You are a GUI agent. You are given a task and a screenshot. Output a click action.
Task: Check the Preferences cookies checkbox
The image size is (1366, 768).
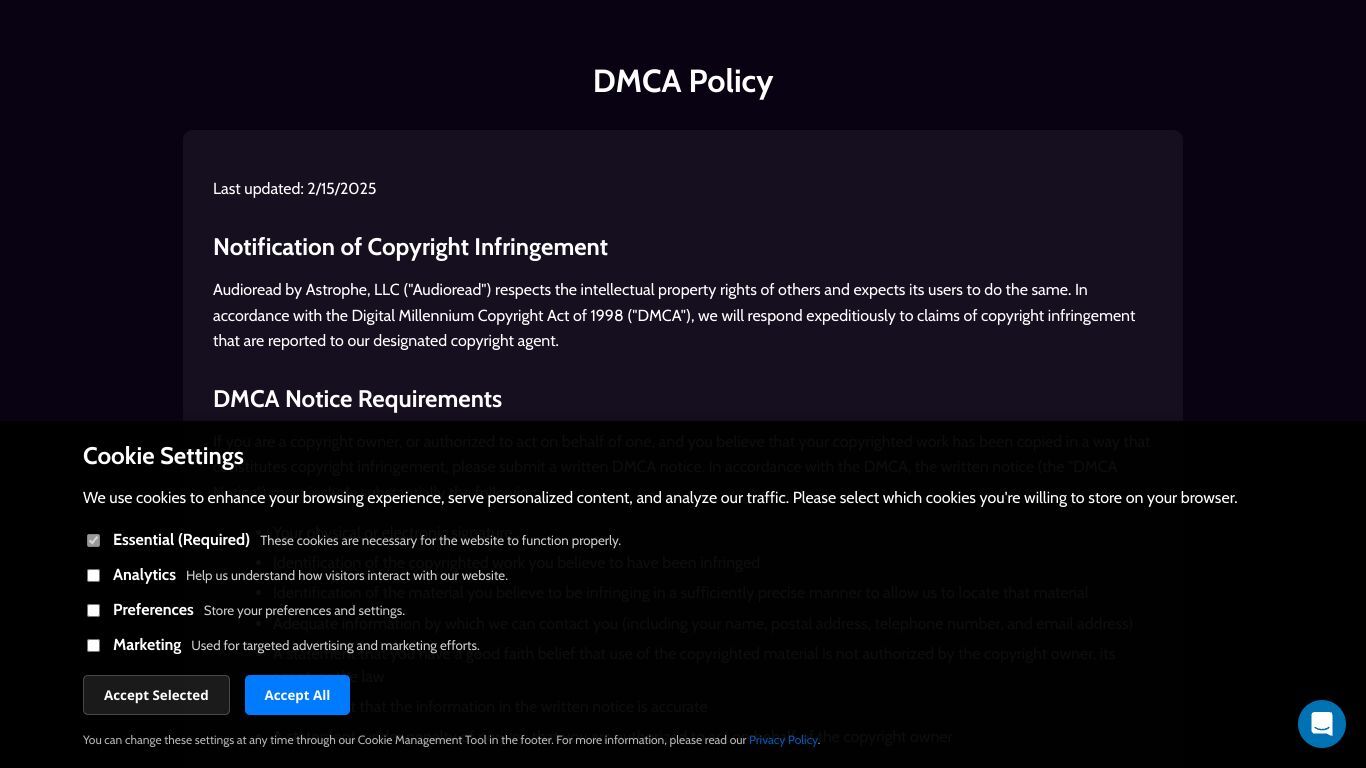93,611
